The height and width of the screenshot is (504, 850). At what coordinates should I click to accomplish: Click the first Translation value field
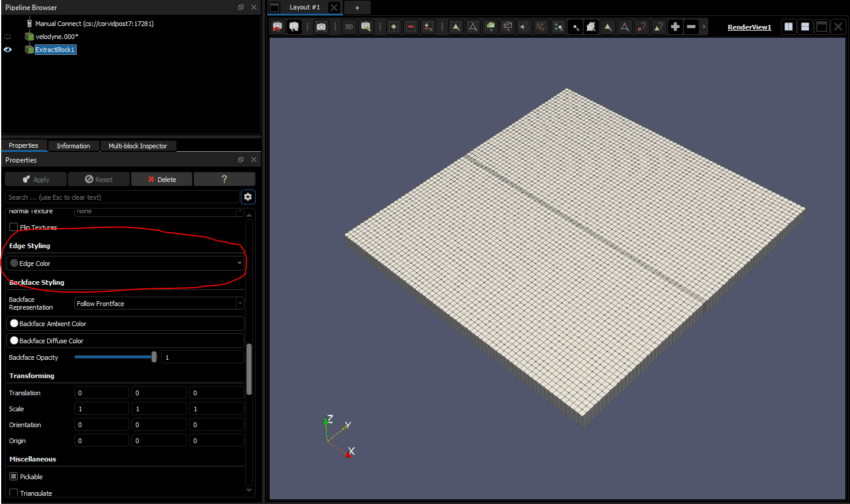[102, 393]
